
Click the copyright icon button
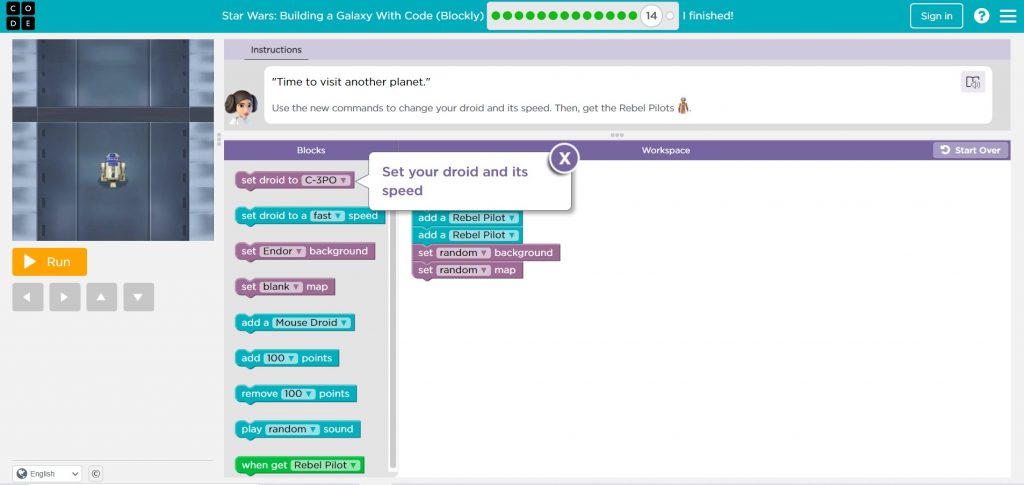[95, 474]
